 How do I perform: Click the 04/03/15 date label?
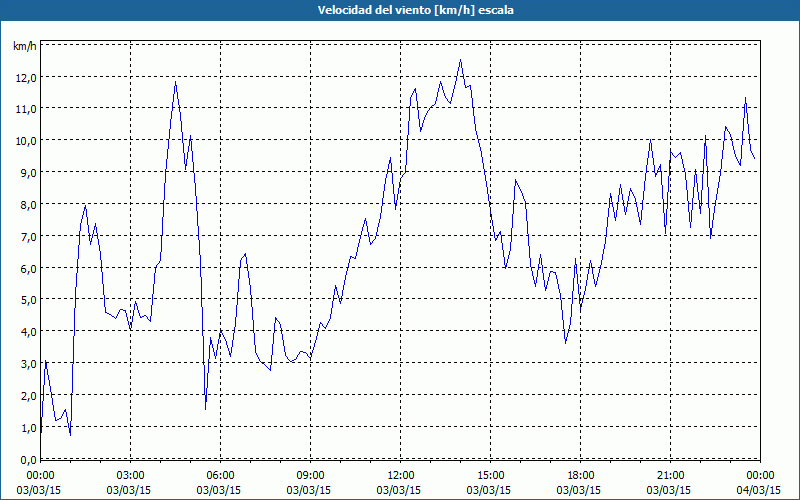pyautogui.click(x=759, y=490)
